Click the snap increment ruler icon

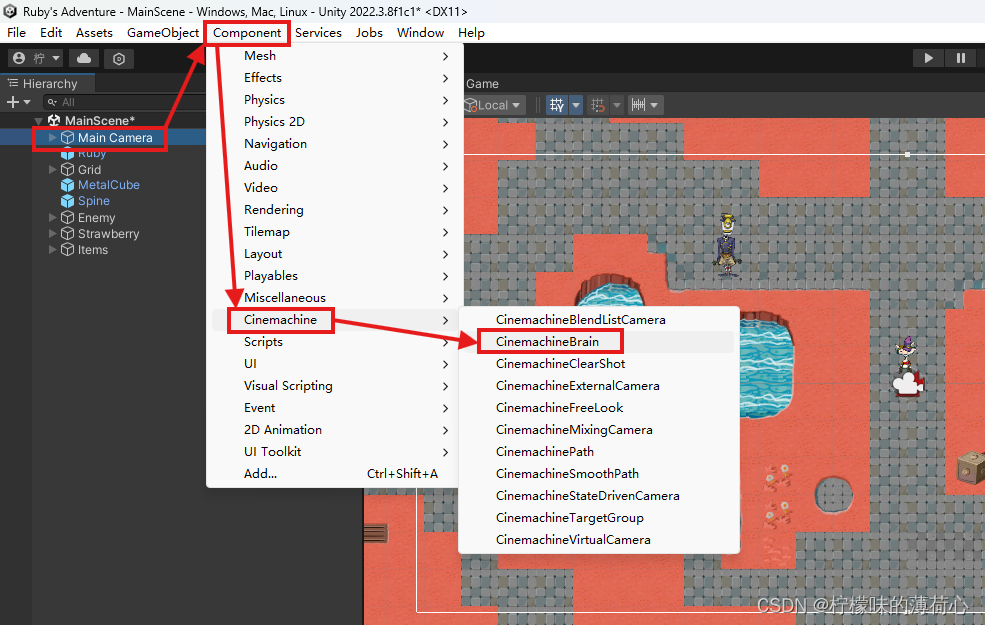coord(639,104)
